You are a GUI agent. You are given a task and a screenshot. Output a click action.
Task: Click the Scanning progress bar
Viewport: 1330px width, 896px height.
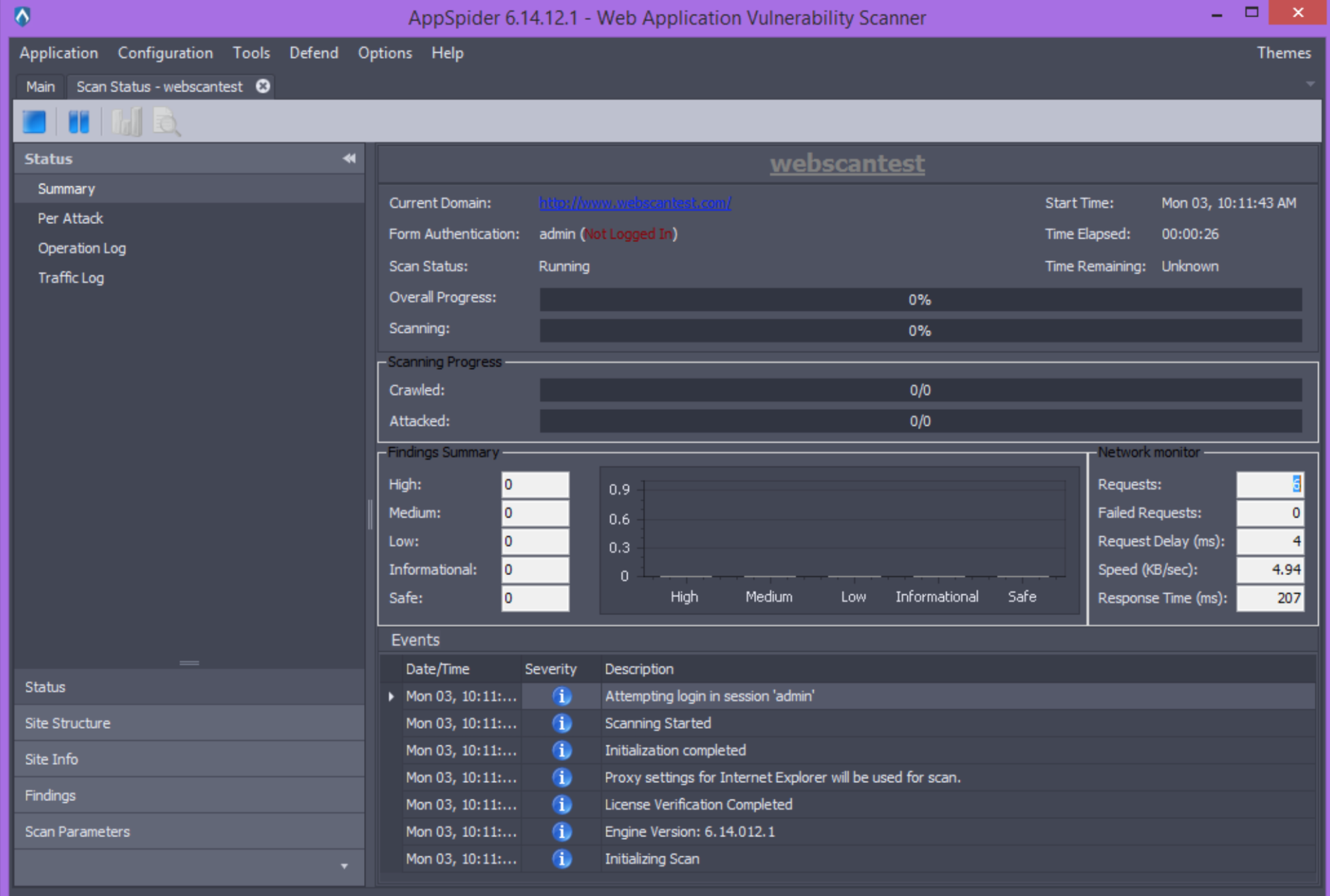point(921,330)
